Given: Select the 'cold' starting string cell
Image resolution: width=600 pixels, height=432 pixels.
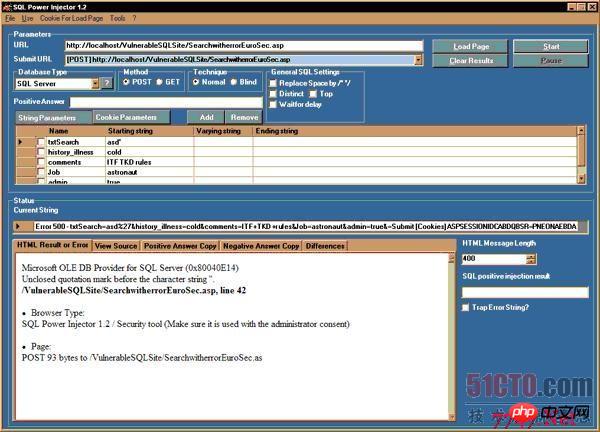Looking at the screenshot, I should click(149, 152).
